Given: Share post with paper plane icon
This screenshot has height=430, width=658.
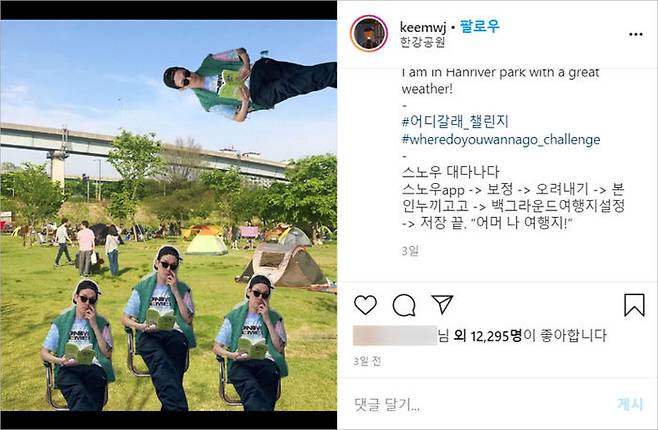Looking at the screenshot, I should pos(442,304).
